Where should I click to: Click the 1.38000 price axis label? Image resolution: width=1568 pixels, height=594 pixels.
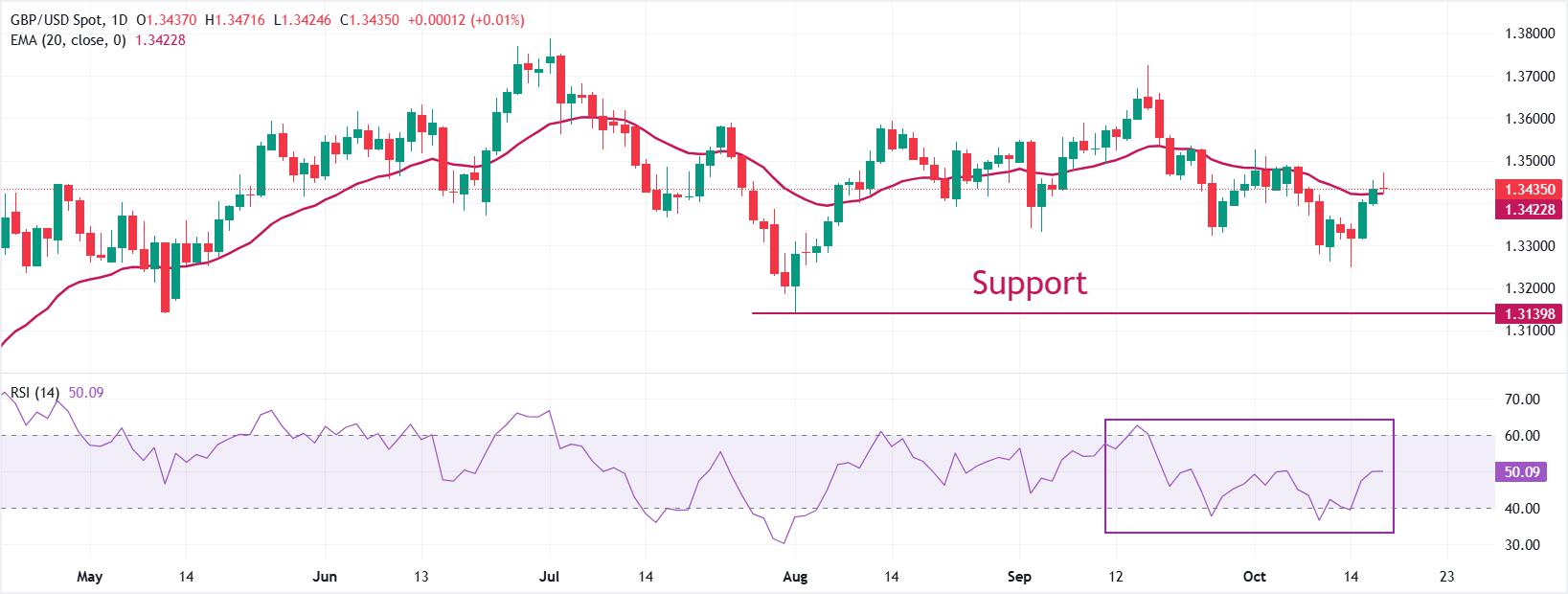tap(1530, 34)
